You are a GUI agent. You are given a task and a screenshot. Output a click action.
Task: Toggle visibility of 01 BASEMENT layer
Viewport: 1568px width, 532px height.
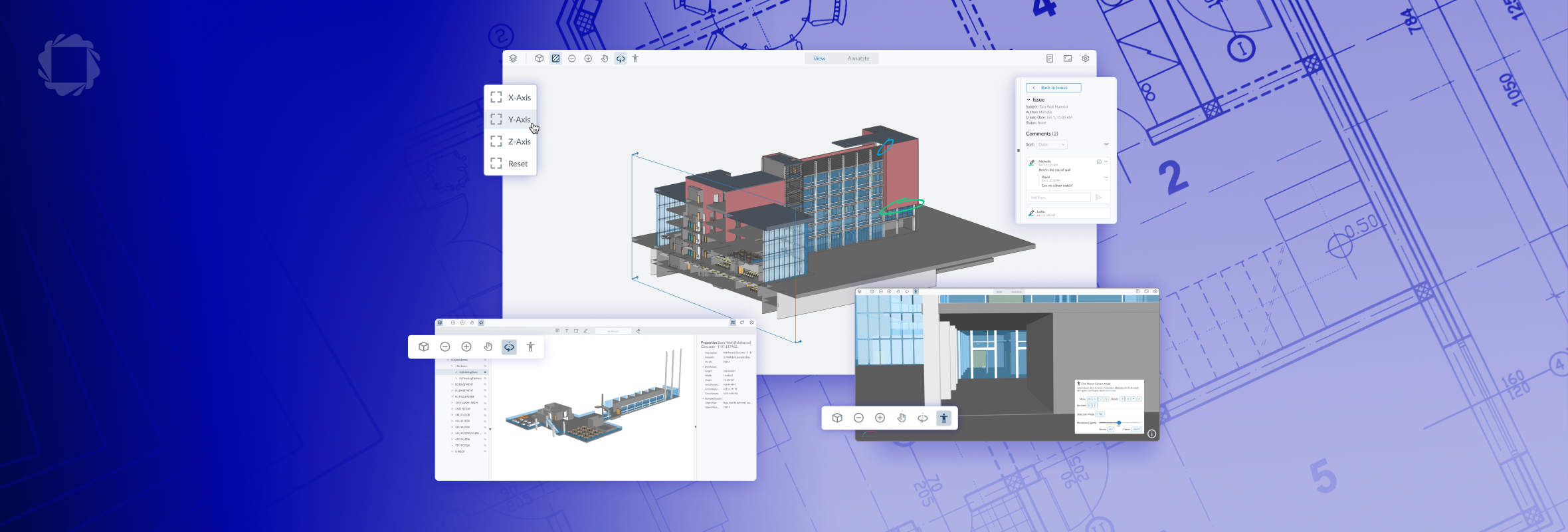click(x=485, y=390)
